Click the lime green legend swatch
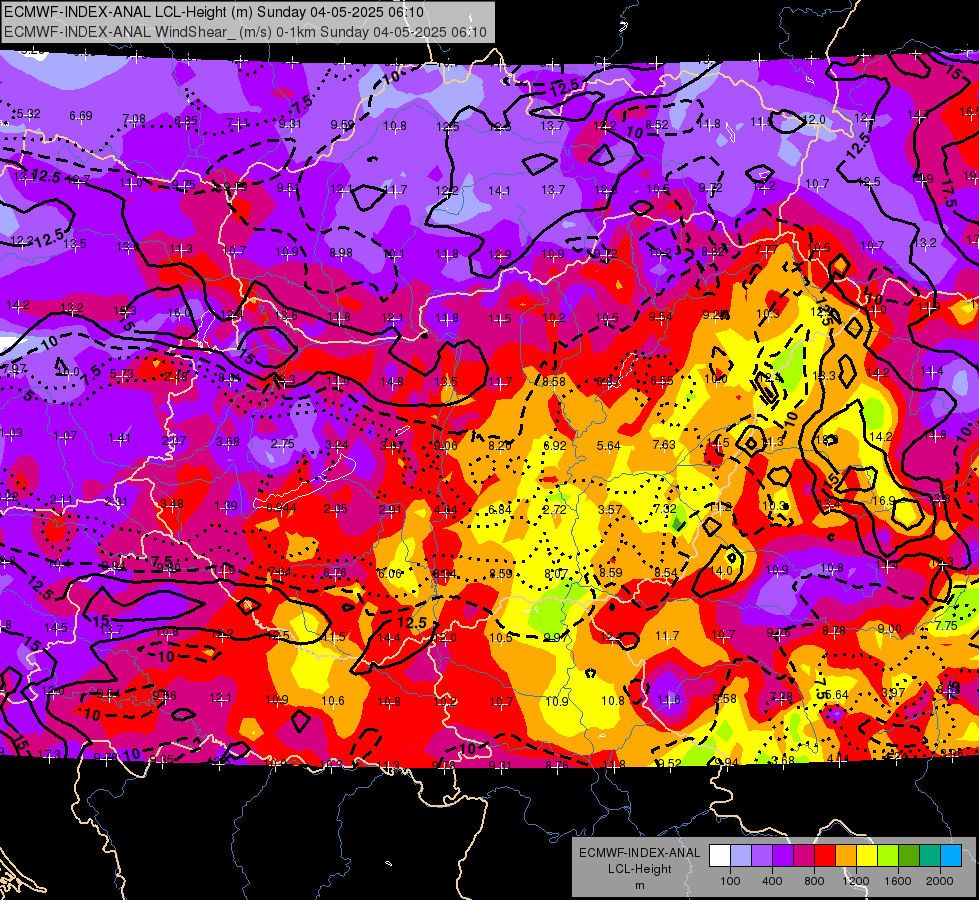Screen dimensions: 979x900 (x=888, y=856)
